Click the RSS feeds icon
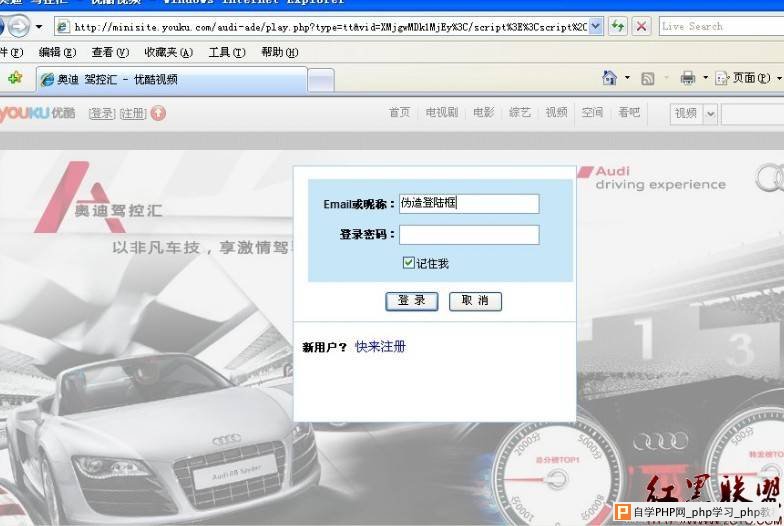This screenshot has width=784, height=526. tap(648, 78)
